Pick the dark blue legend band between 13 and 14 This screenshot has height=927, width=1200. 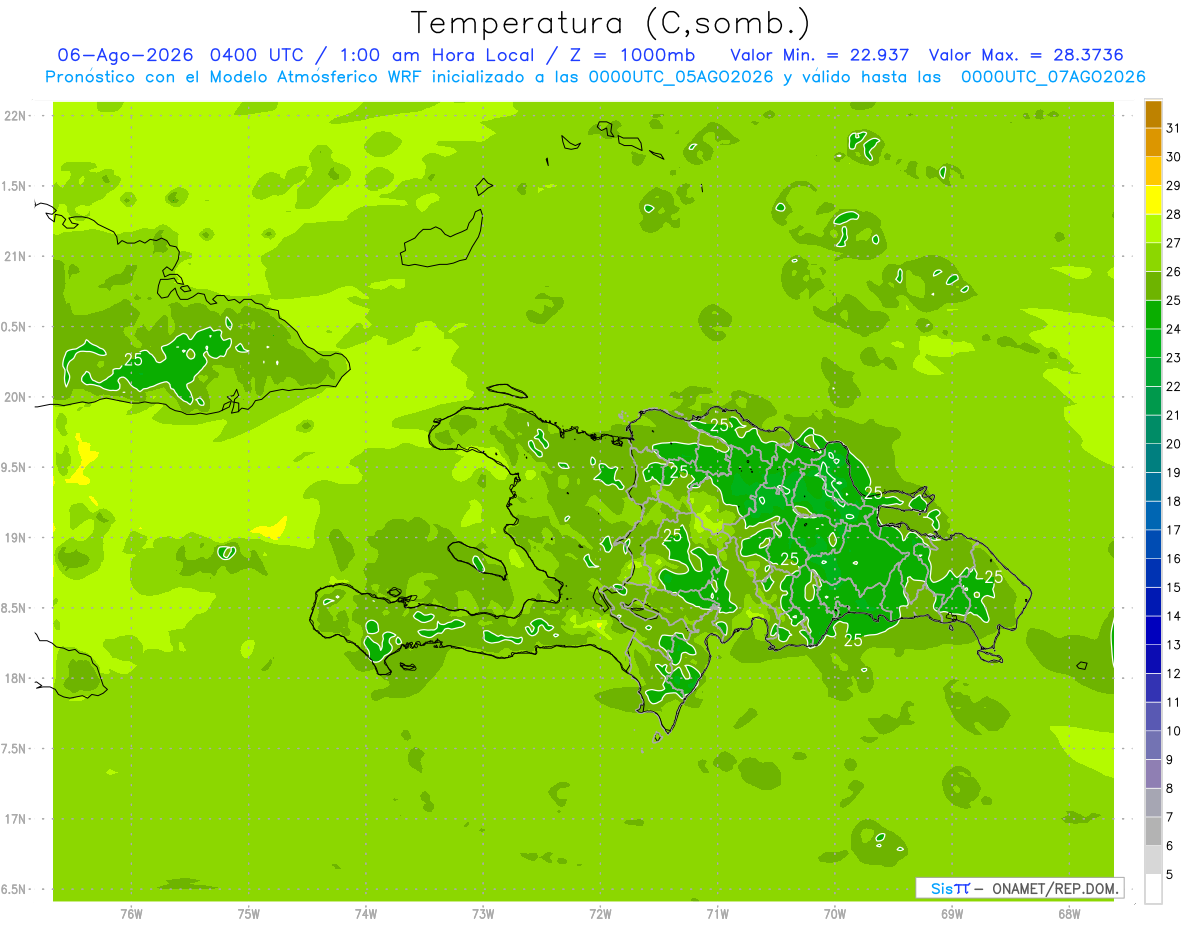pyautogui.click(x=1153, y=631)
